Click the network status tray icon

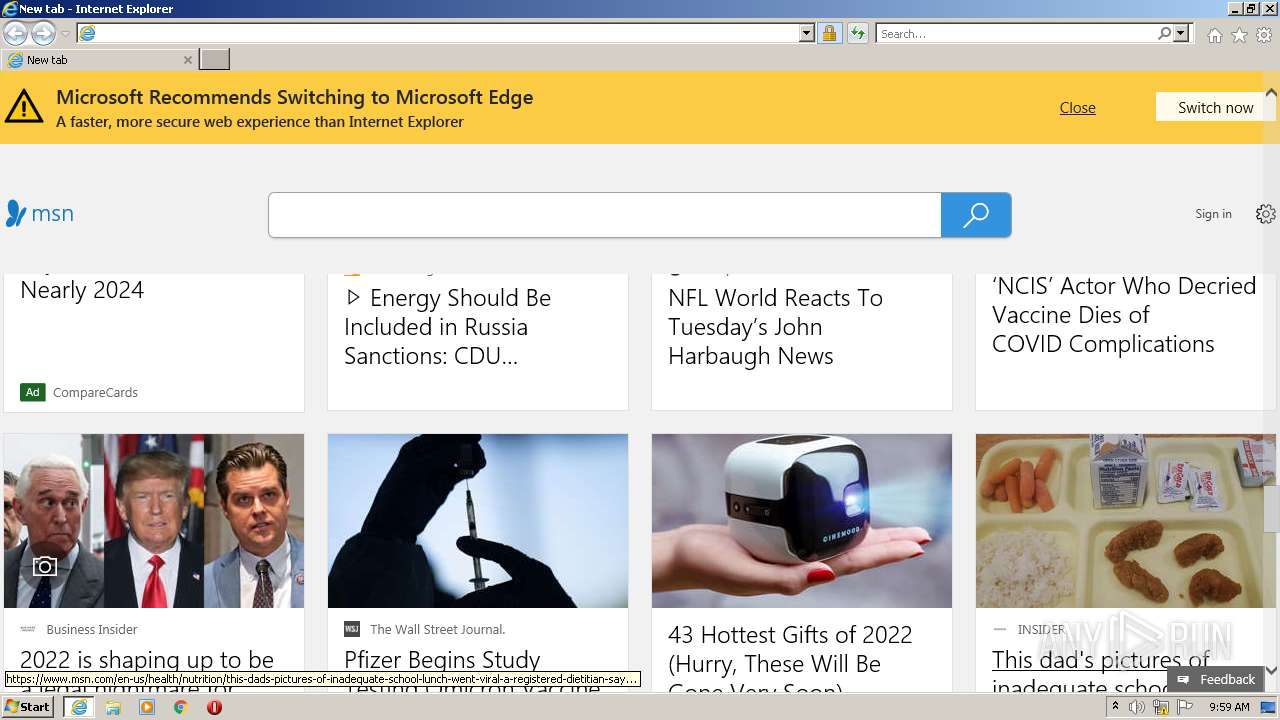point(1161,708)
